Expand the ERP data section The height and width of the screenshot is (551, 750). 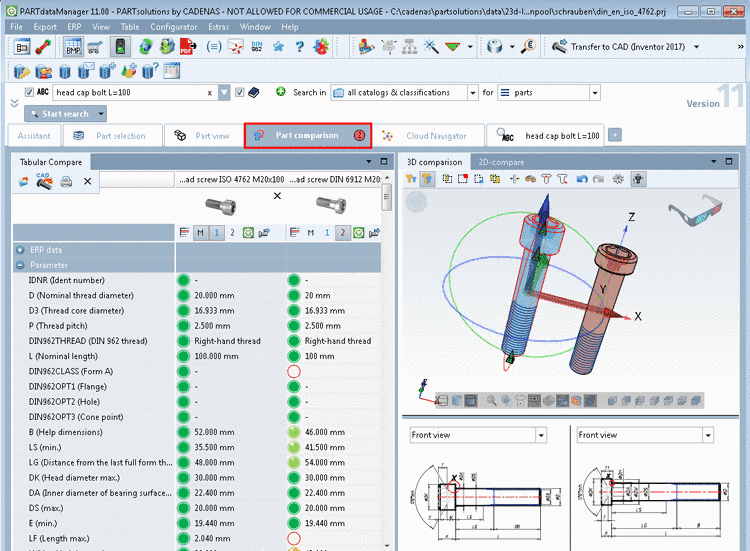[20, 249]
